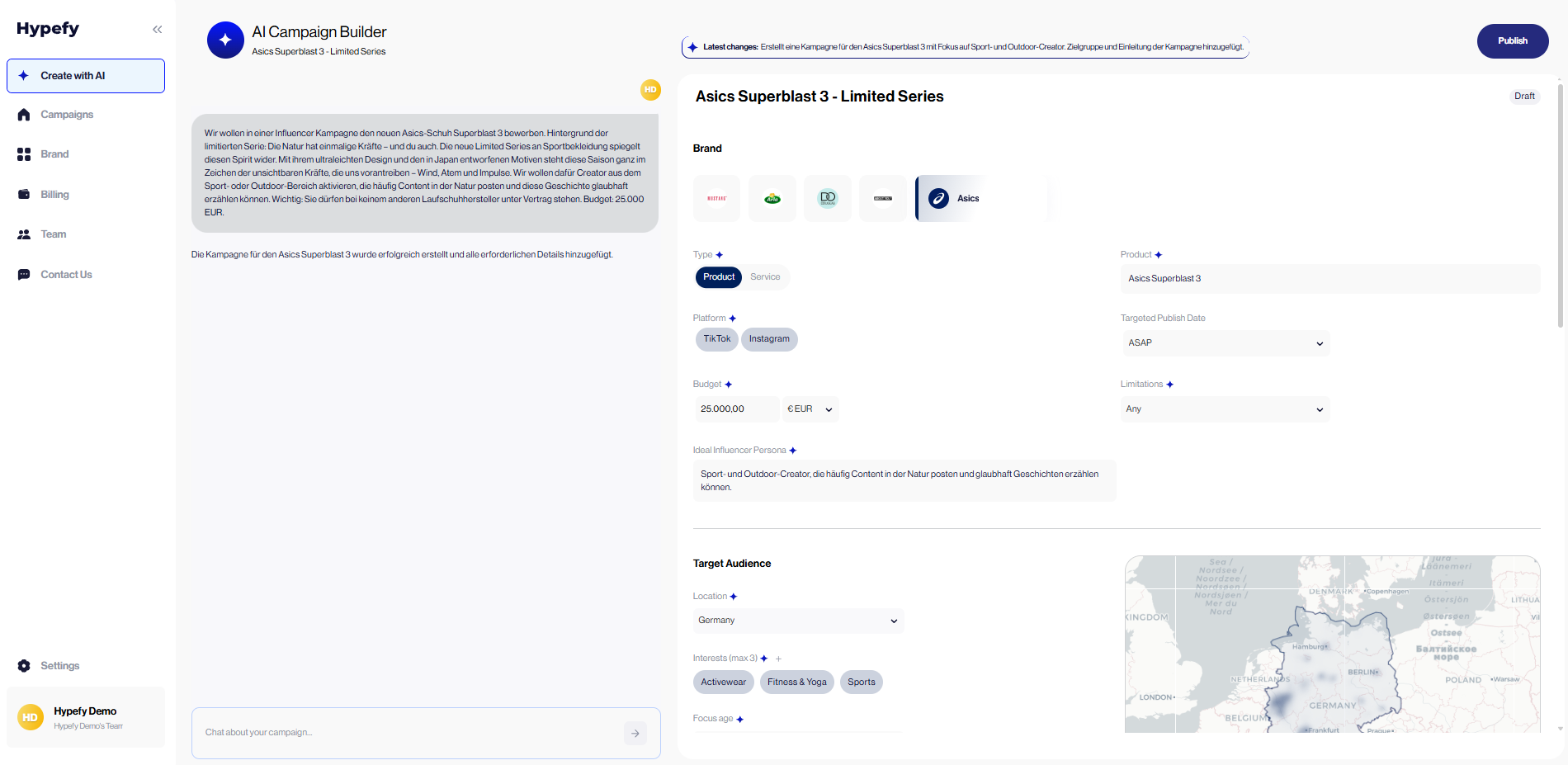The width and height of the screenshot is (1568, 765).
Task: Click the Latest changes banner text
Action: [973, 47]
